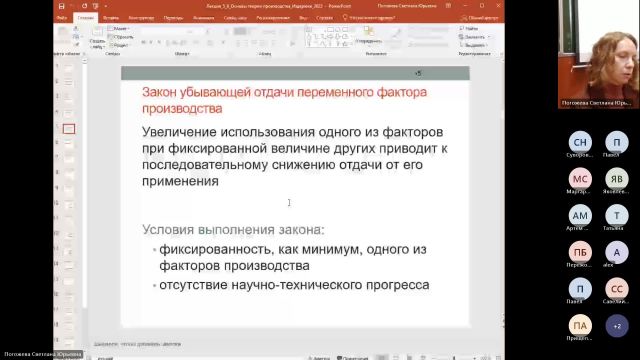The image size is (640, 360).
Task: Switch to the Переходы ribbon tab
Action: (173, 18)
